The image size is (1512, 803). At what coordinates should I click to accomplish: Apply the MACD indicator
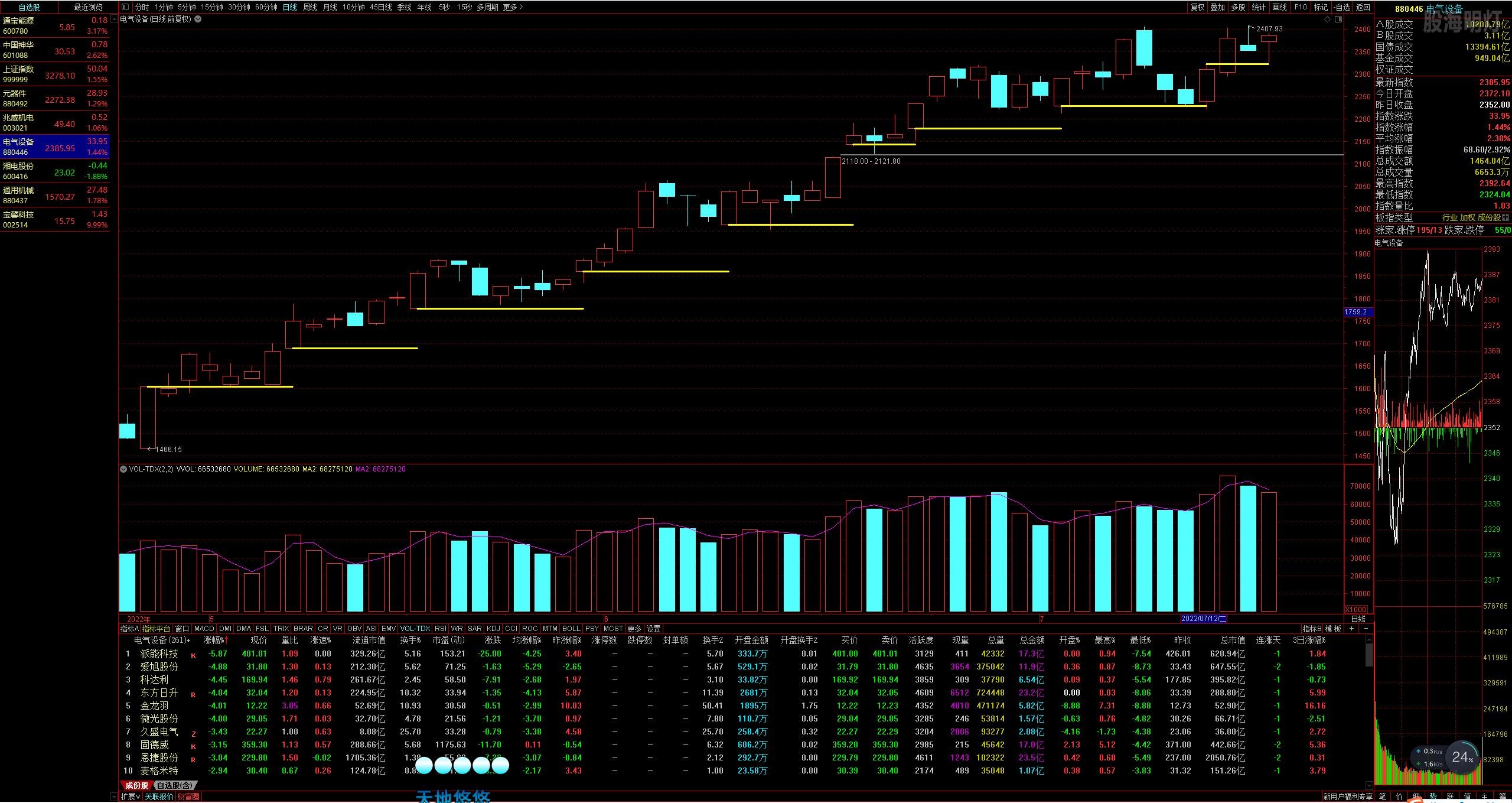(204, 629)
